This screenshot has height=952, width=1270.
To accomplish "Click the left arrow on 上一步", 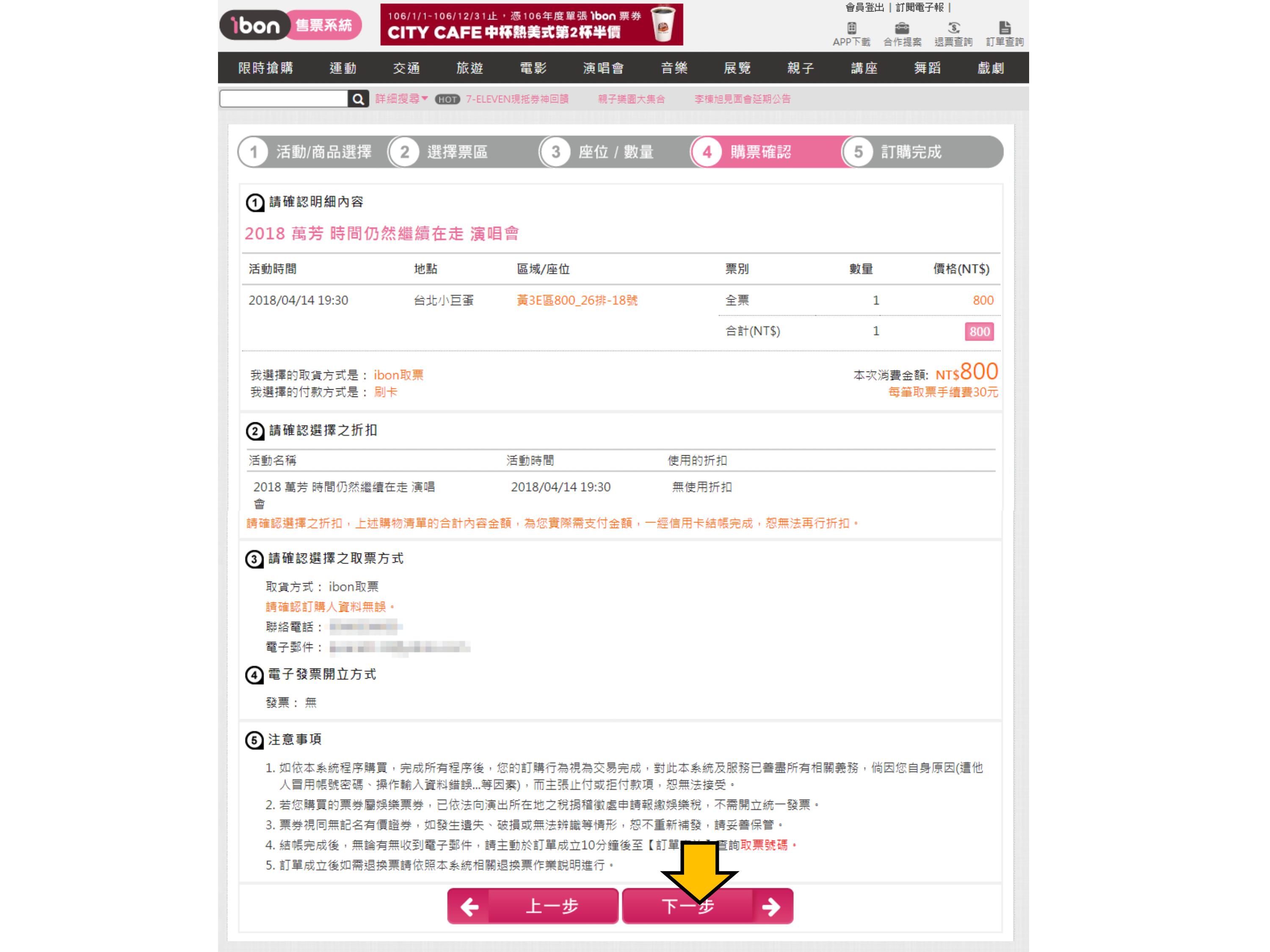I will coord(469,907).
